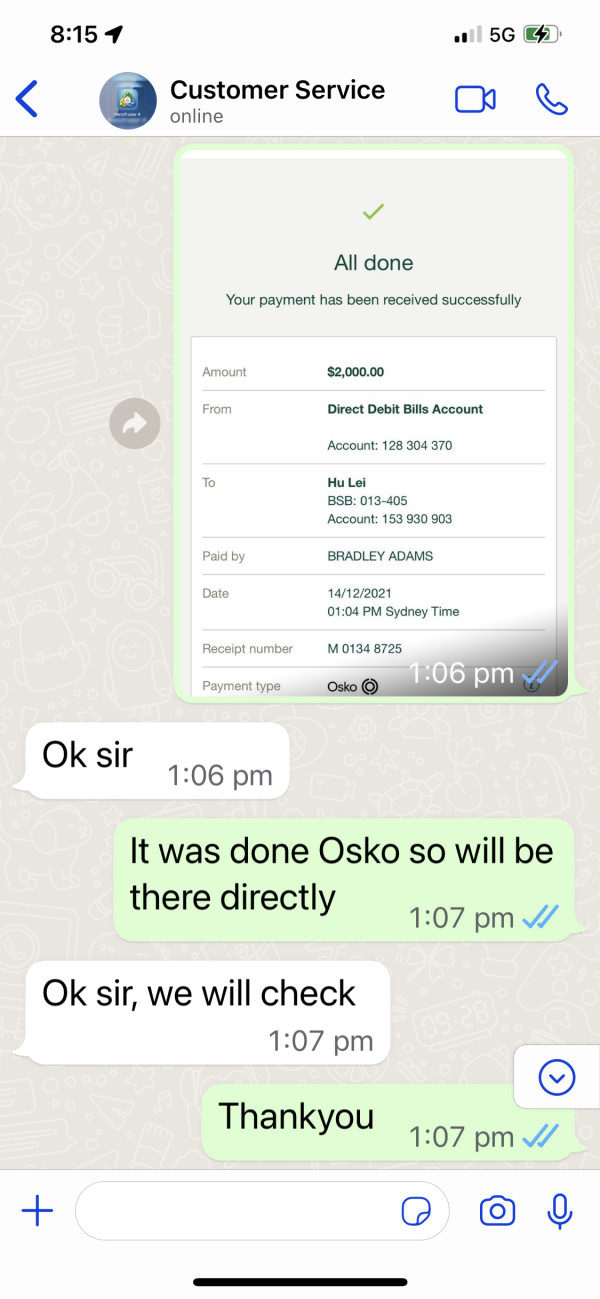Start a voice call using phone icon
600x1299 pixels.
pyautogui.click(x=551, y=99)
